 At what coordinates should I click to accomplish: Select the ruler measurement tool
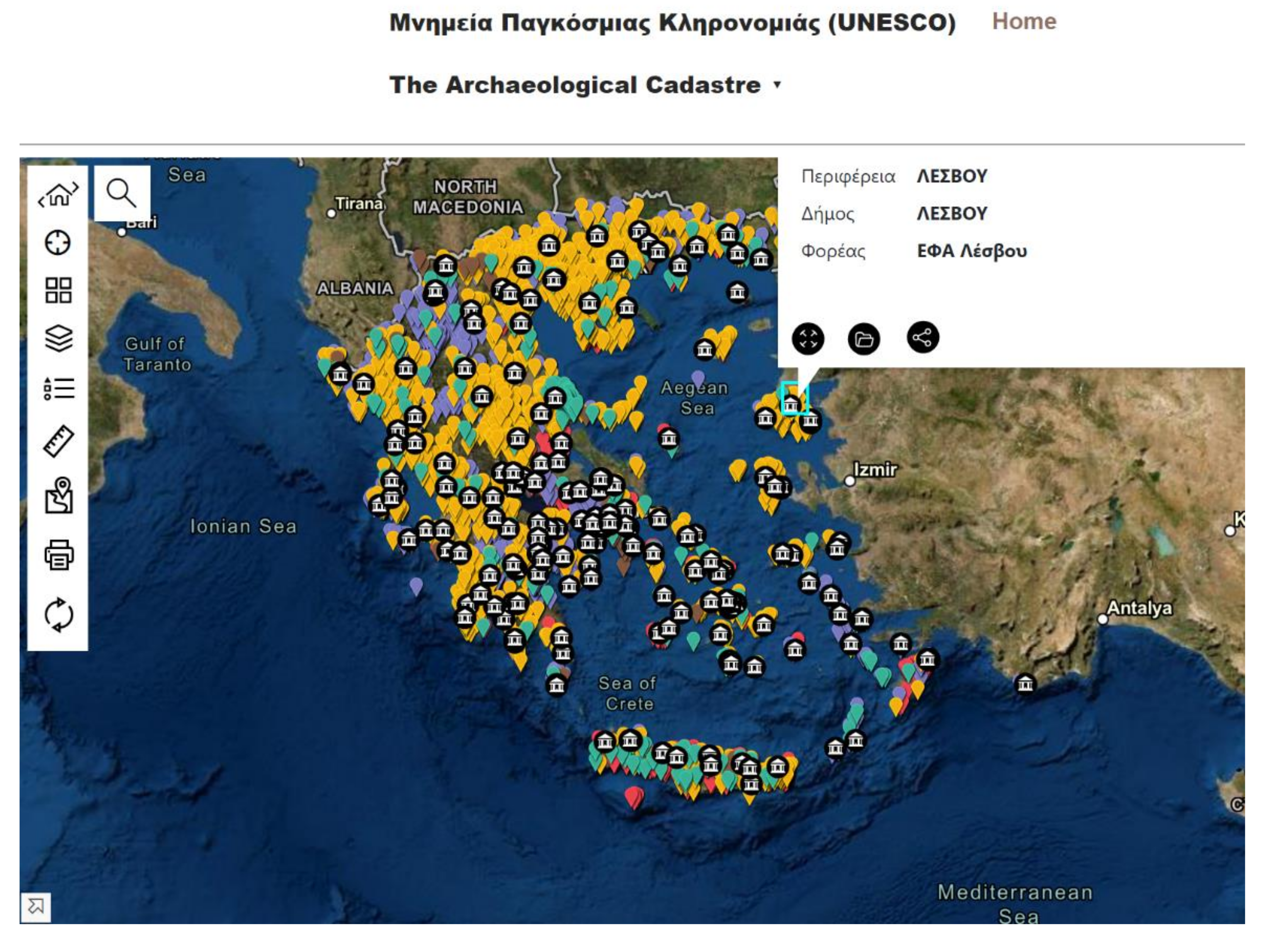pos(58,442)
